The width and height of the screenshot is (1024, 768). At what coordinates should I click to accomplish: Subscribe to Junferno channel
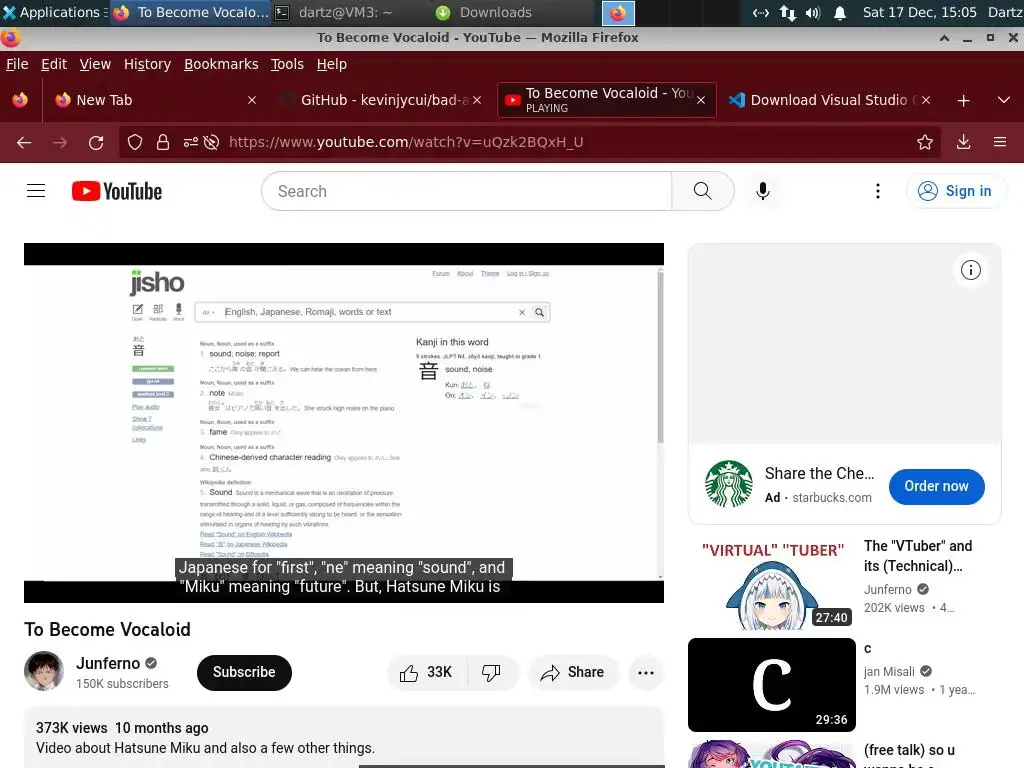coord(244,672)
